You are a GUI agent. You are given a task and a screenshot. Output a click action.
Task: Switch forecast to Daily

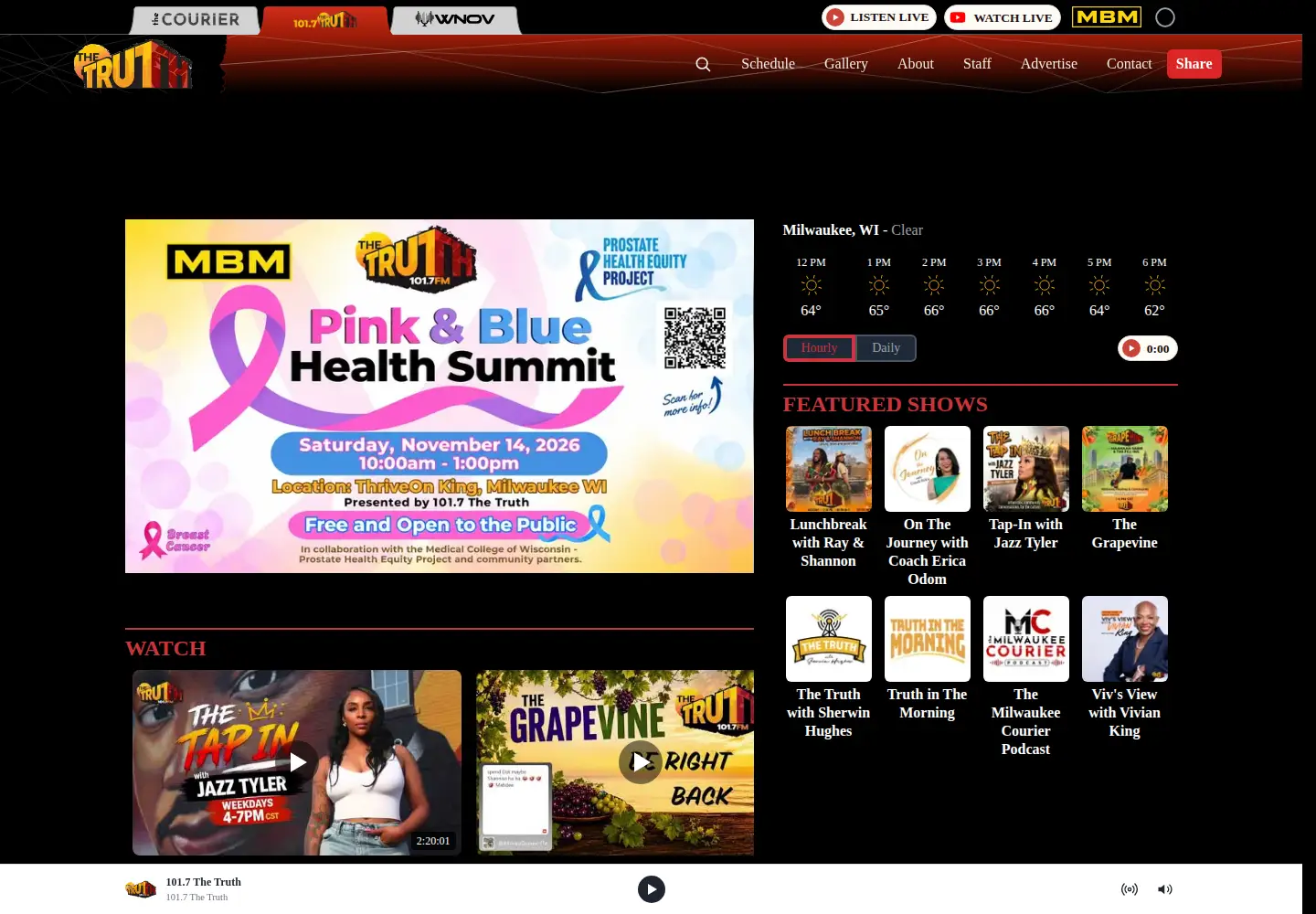coord(886,348)
